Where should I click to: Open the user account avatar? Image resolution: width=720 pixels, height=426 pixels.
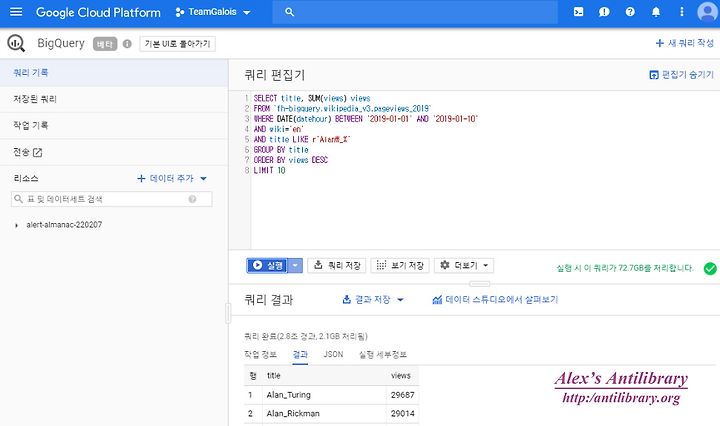707,12
